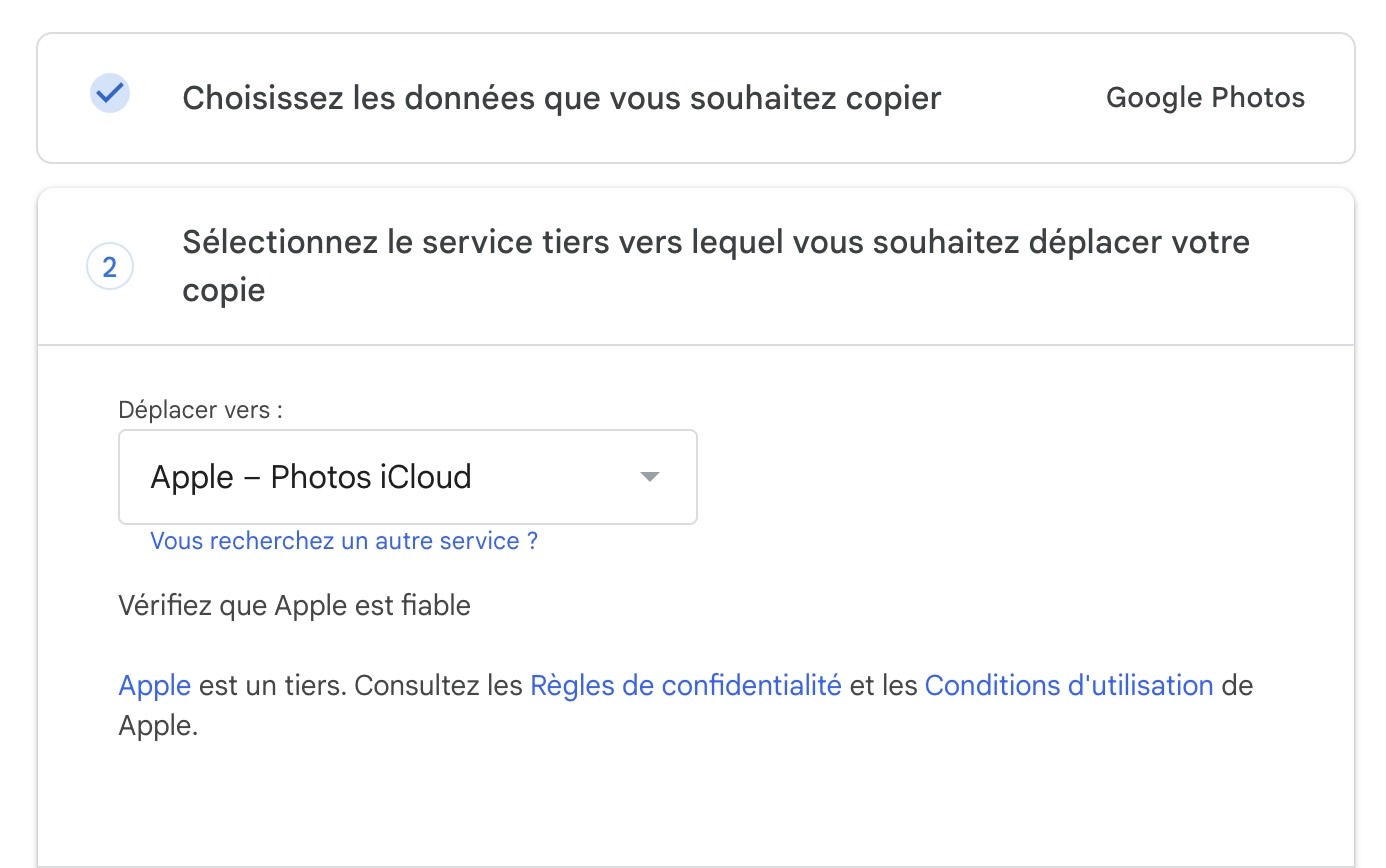The width and height of the screenshot is (1386, 868).
Task: Open the "Conditions d'utilisation" link
Action: coord(1068,686)
